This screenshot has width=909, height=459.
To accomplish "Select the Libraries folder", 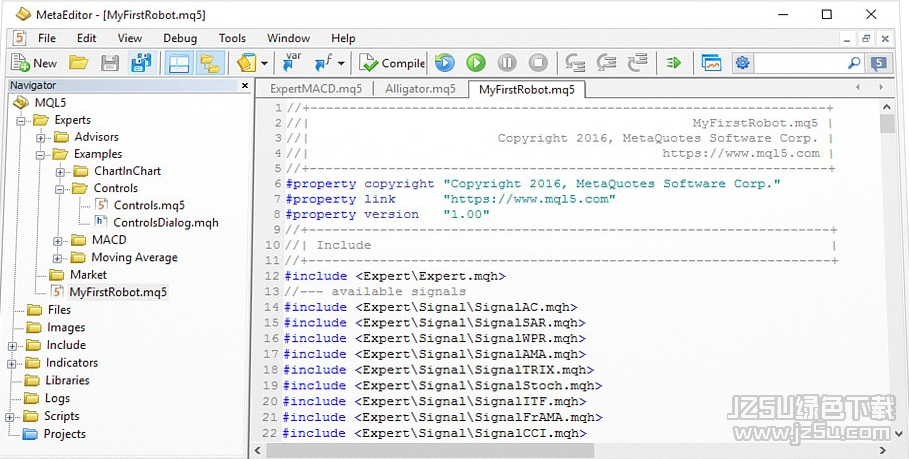I will coord(67,380).
